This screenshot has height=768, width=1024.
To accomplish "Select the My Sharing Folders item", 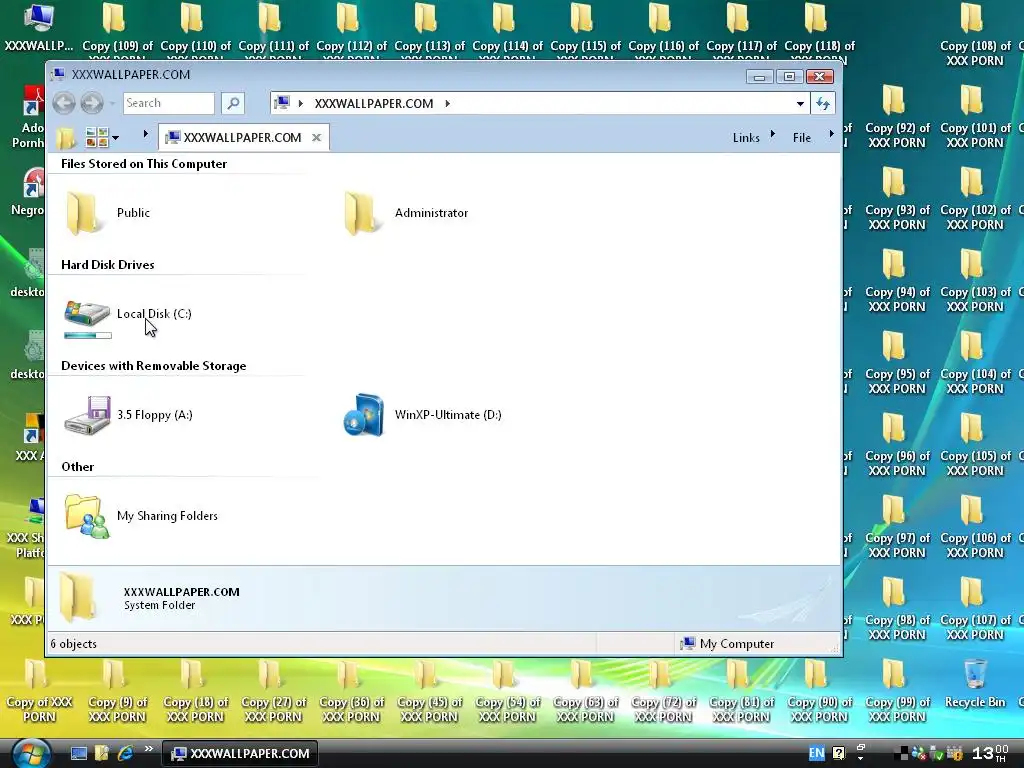I will pyautogui.click(x=141, y=516).
